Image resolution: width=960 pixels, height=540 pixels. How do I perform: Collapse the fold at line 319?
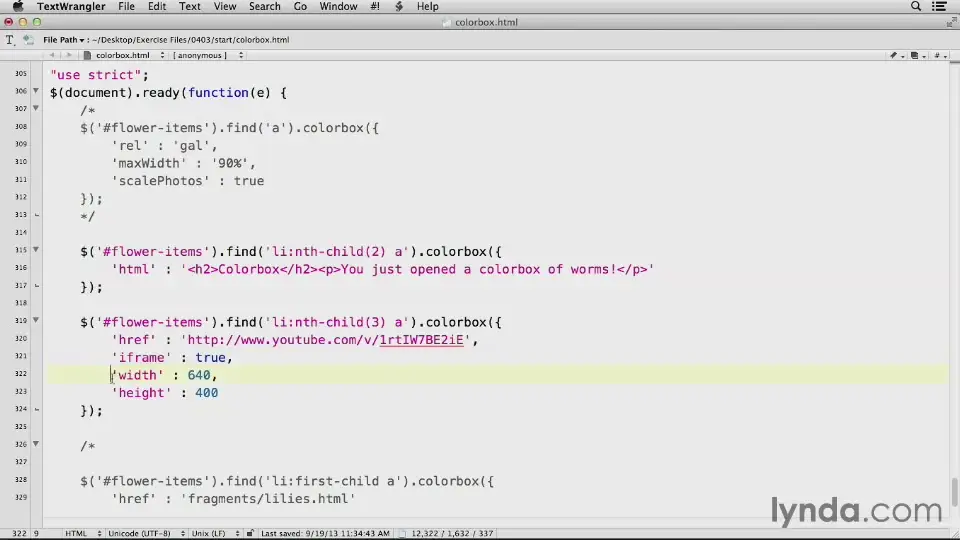[x=36, y=320]
